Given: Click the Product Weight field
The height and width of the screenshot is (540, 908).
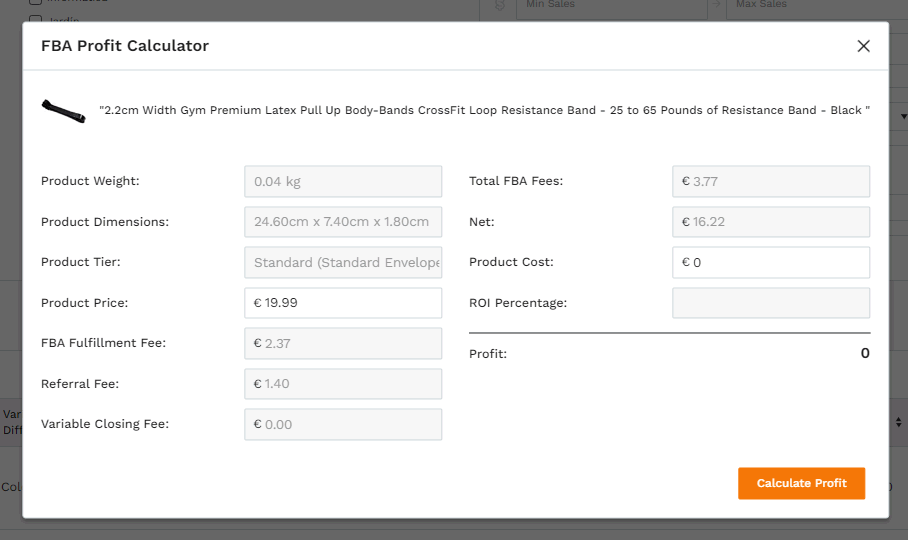Looking at the screenshot, I should (343, 181).
